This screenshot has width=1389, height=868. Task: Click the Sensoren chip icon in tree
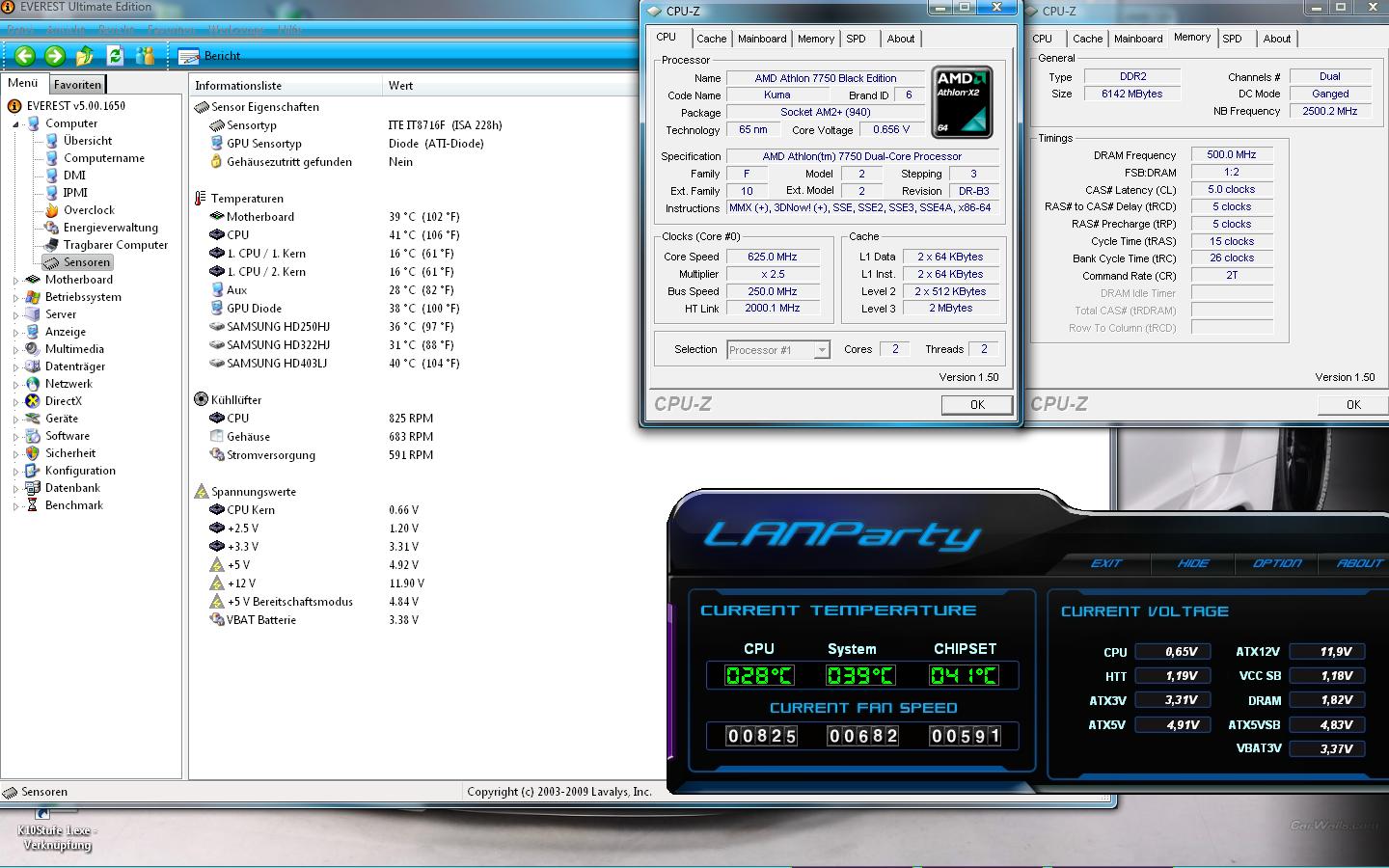click(x=50, y=262)
